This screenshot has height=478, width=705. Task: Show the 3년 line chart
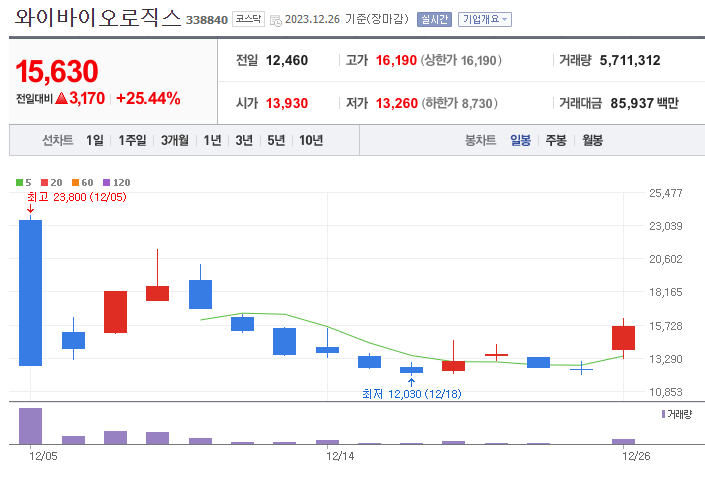(x=244, y=140)
